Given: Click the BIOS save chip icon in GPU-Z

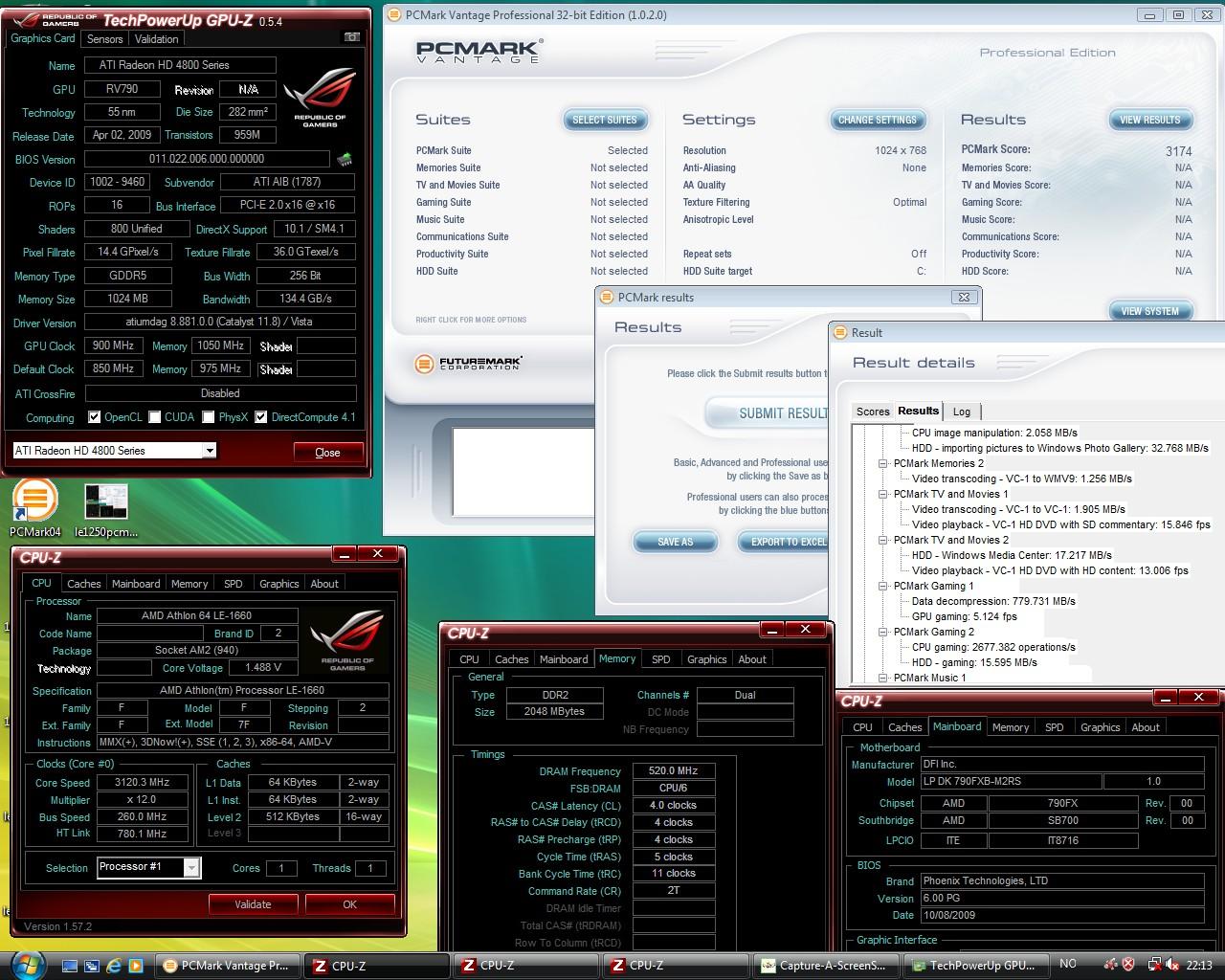Looking at the screenshot, I should pos(345,159).
